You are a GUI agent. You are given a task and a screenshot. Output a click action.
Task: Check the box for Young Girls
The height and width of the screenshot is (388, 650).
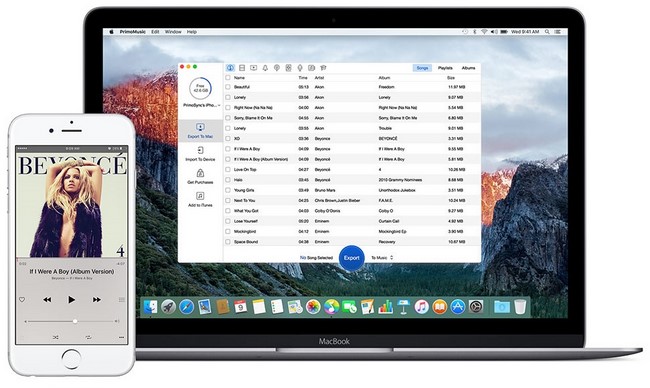[x=228, y=190]
